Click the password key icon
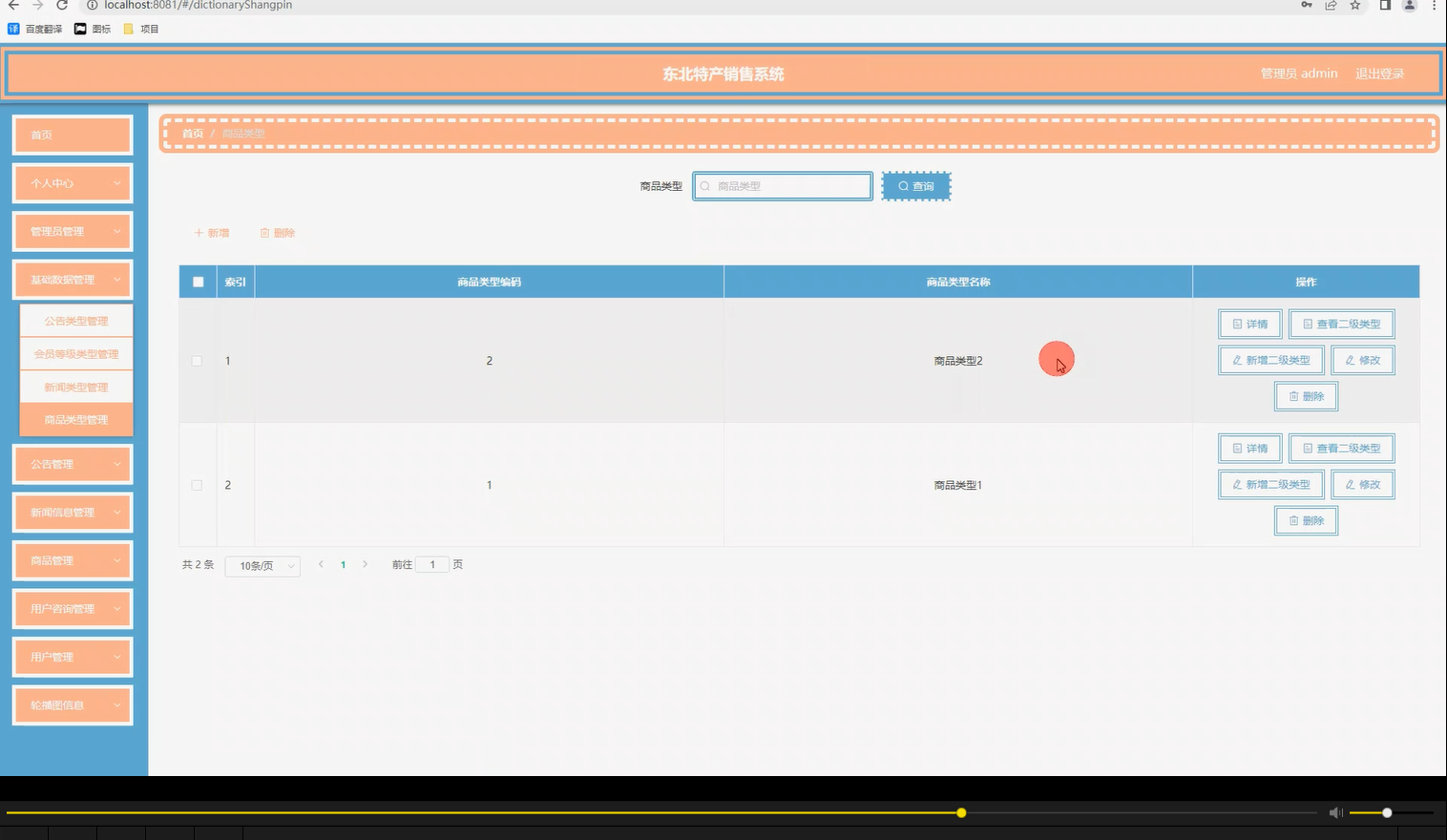Viewport: 1447px width, 840px height. click(1307, 6)
